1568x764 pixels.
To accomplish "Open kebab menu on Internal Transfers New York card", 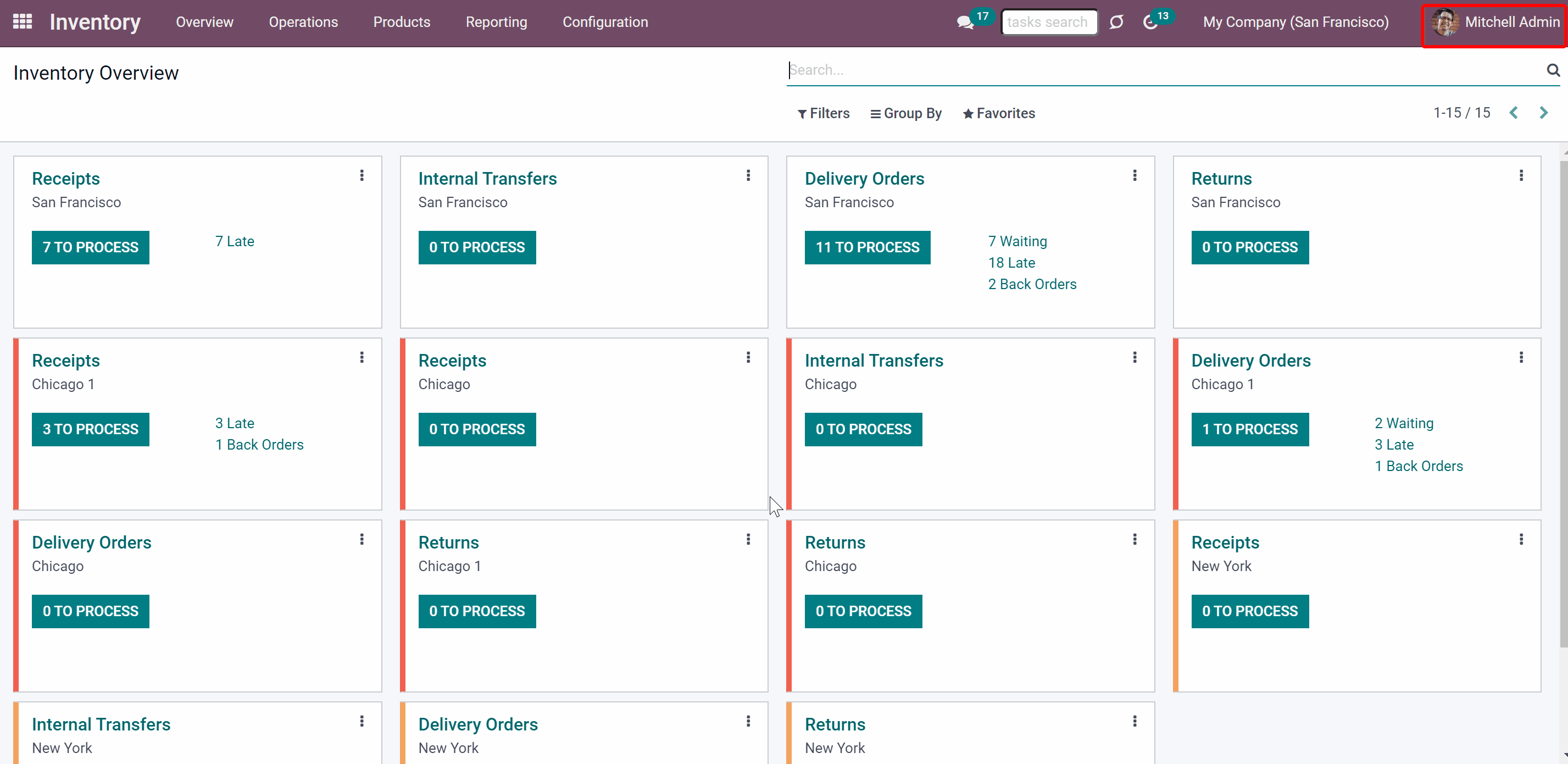I will 362,721.
